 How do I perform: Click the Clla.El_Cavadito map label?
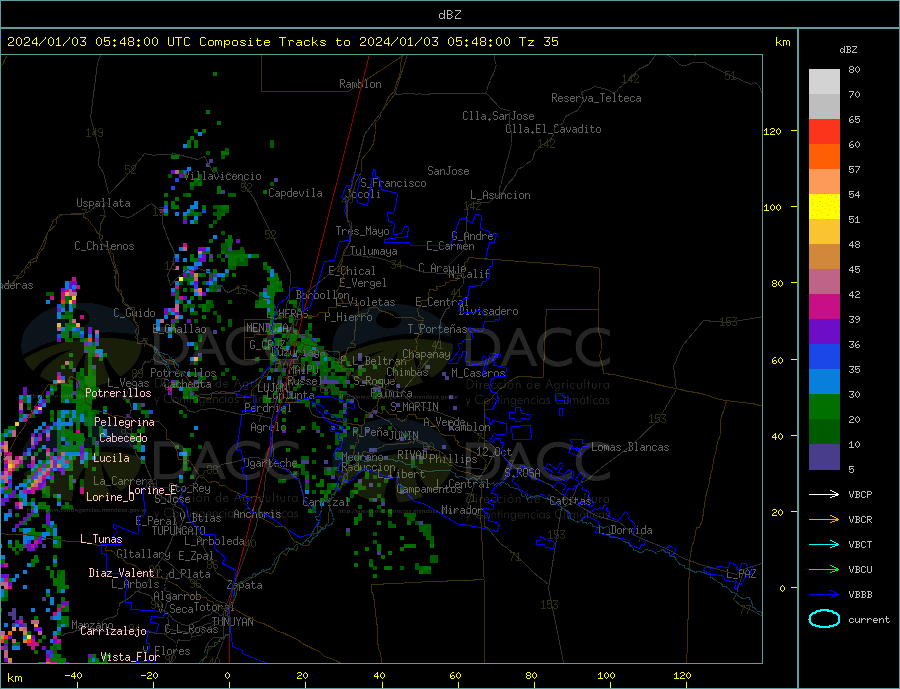pyautogui.click(x=553, y=129)
